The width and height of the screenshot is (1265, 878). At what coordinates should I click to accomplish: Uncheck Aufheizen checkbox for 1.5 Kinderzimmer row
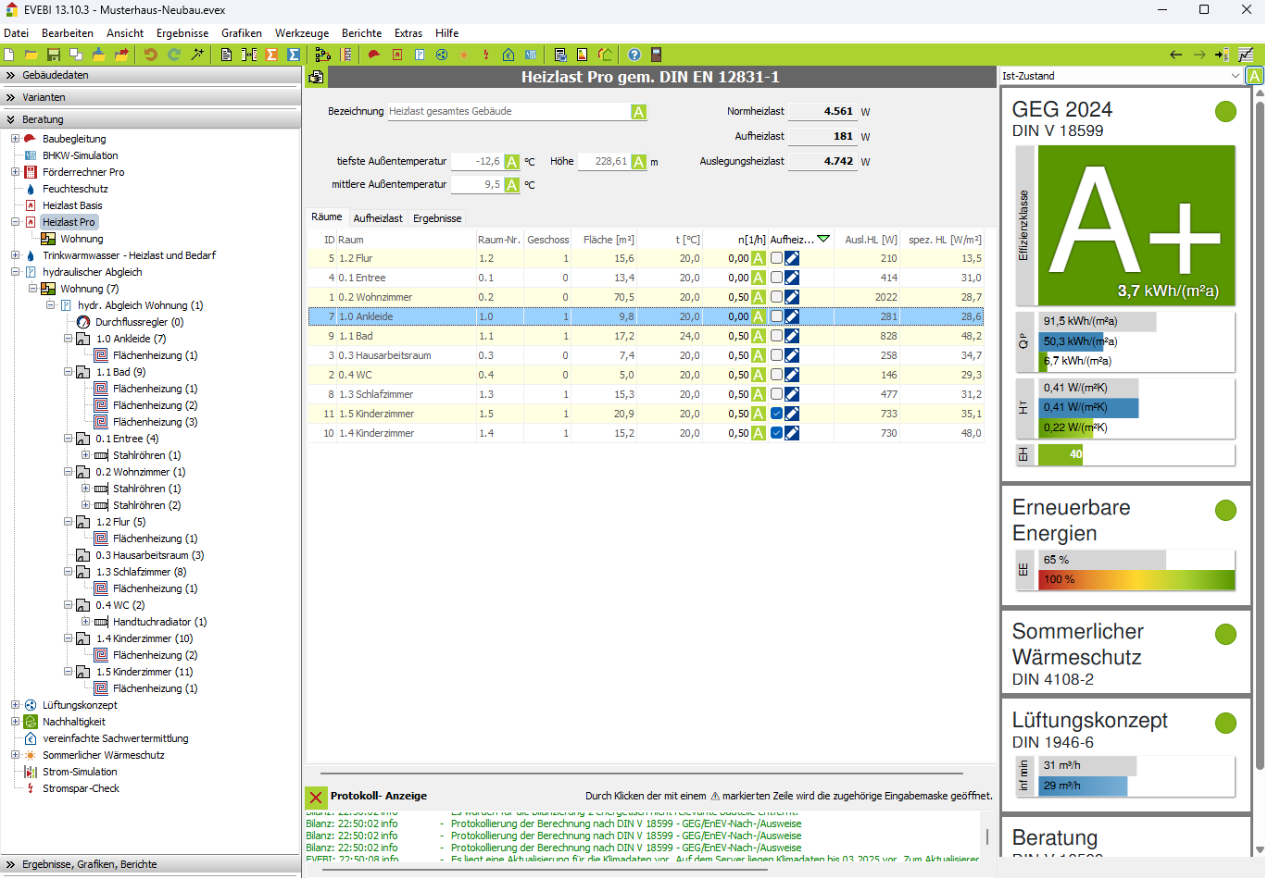[x=776, y=414]
